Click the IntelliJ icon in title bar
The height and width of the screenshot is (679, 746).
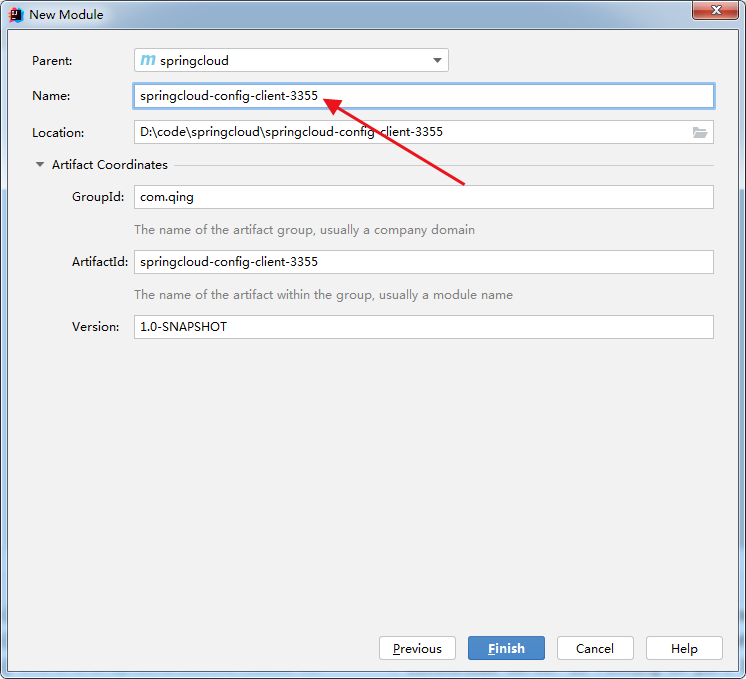(16, 15)
